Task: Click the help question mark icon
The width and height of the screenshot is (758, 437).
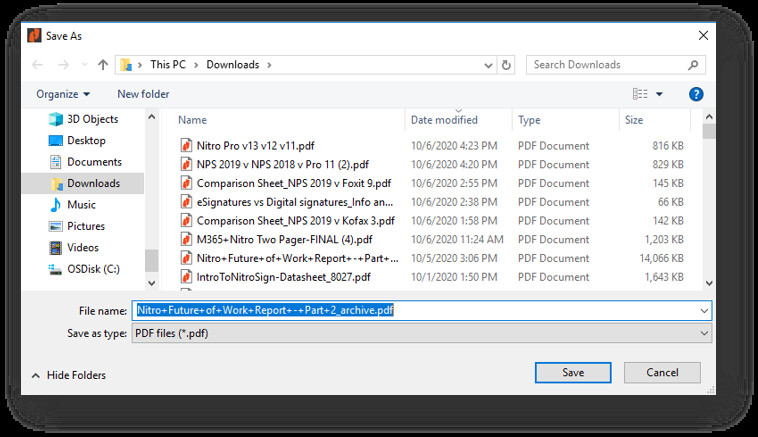Action: tap(696, 94)
